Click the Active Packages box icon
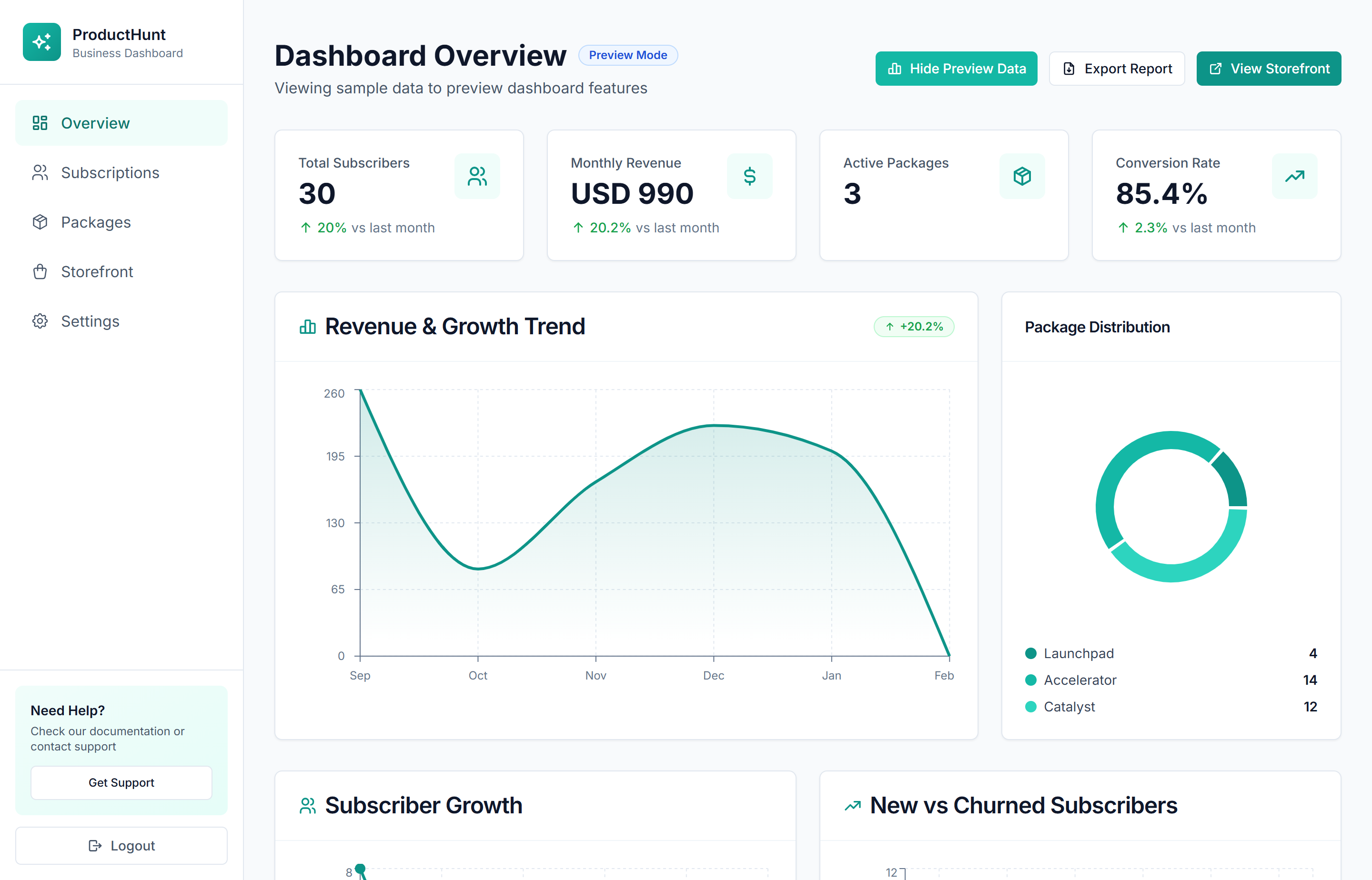This screenshot has height=880, width=1372. [1021, 176]
